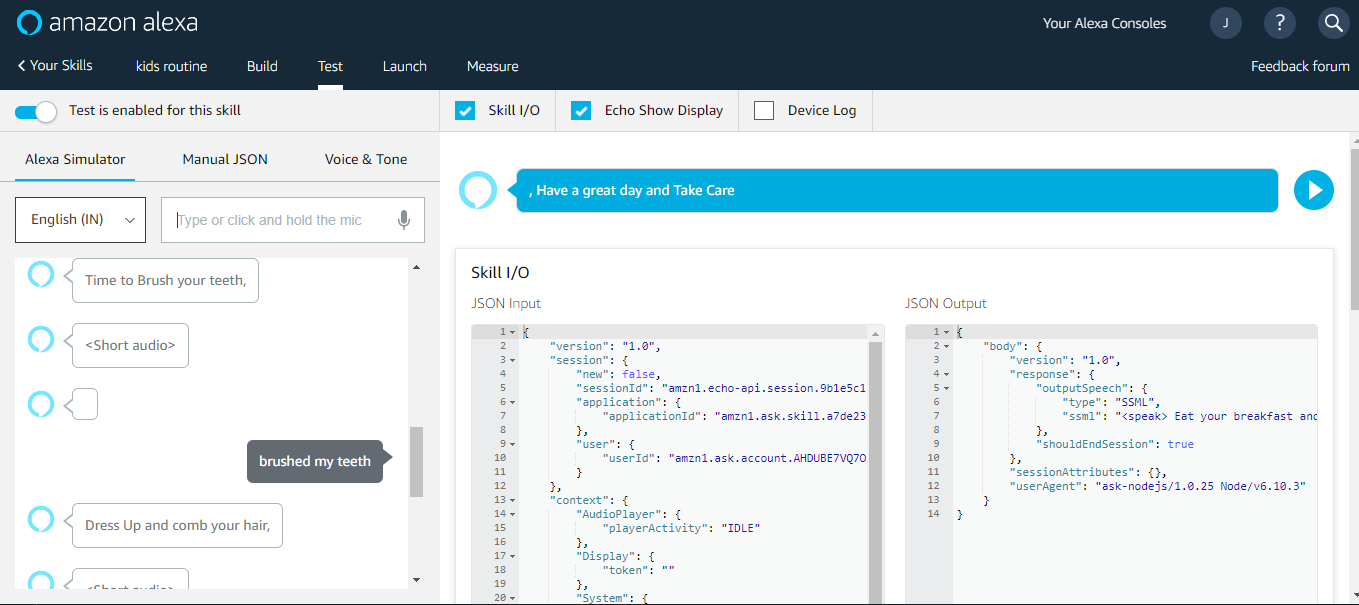Switch to the Build tab
The image size is (1359, 605).
(262, 66)
